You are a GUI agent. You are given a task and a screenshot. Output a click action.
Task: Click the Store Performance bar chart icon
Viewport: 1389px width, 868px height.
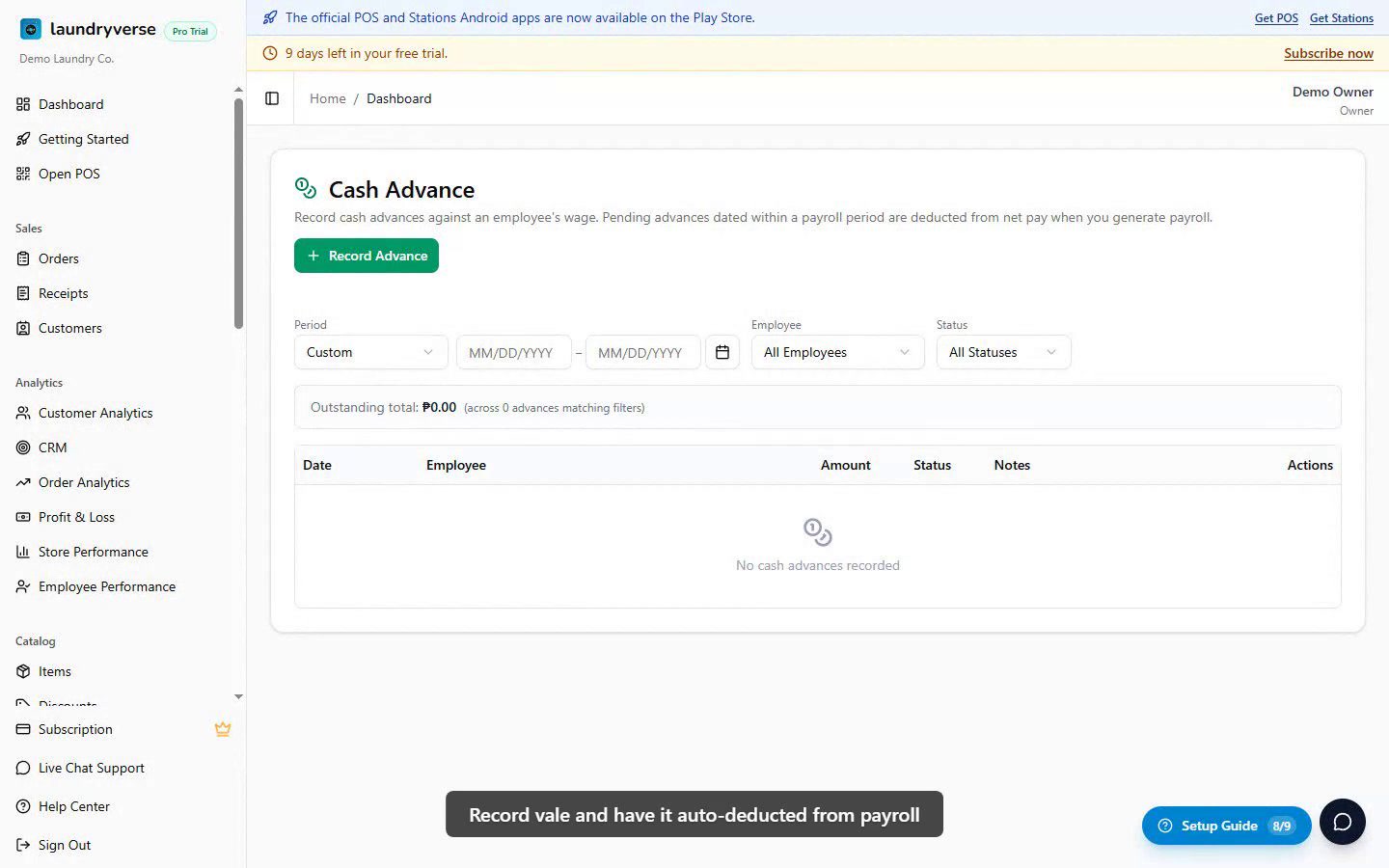click(23, 552)
